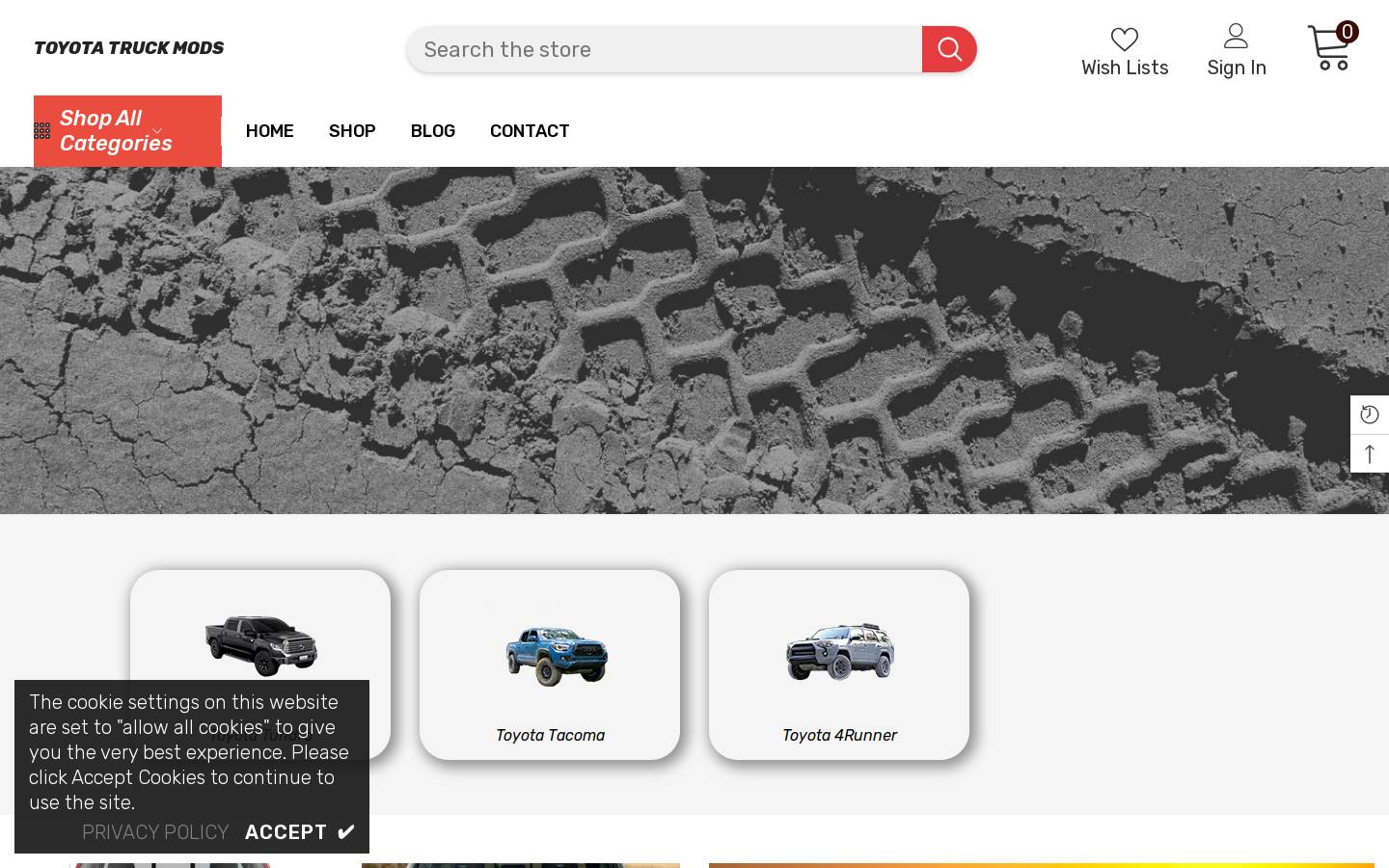
Task: Open the Toyota 4Runner category card
Action: (x=839, y=665)
